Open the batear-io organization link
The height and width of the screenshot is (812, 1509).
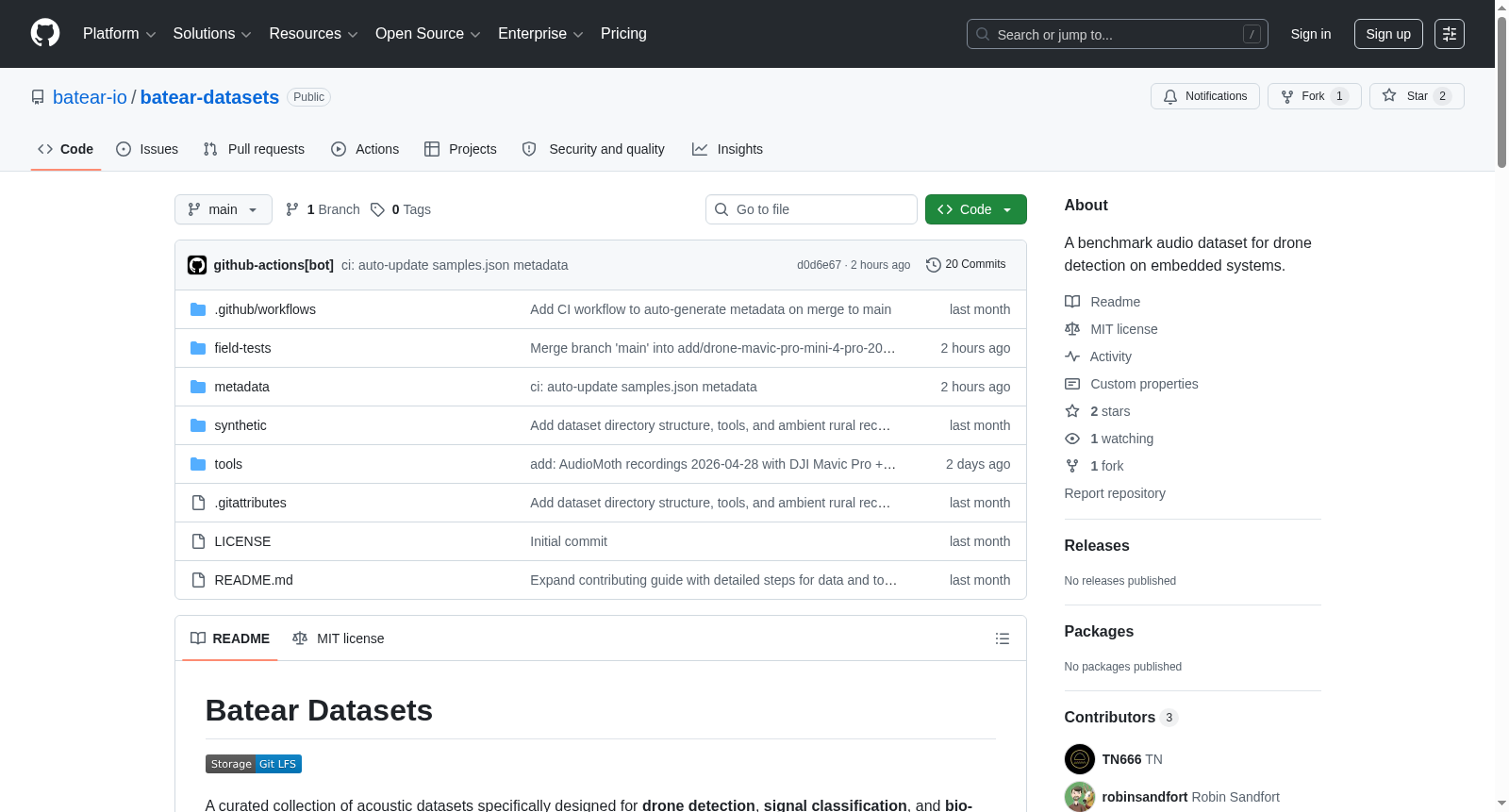(x=90, y=97)
